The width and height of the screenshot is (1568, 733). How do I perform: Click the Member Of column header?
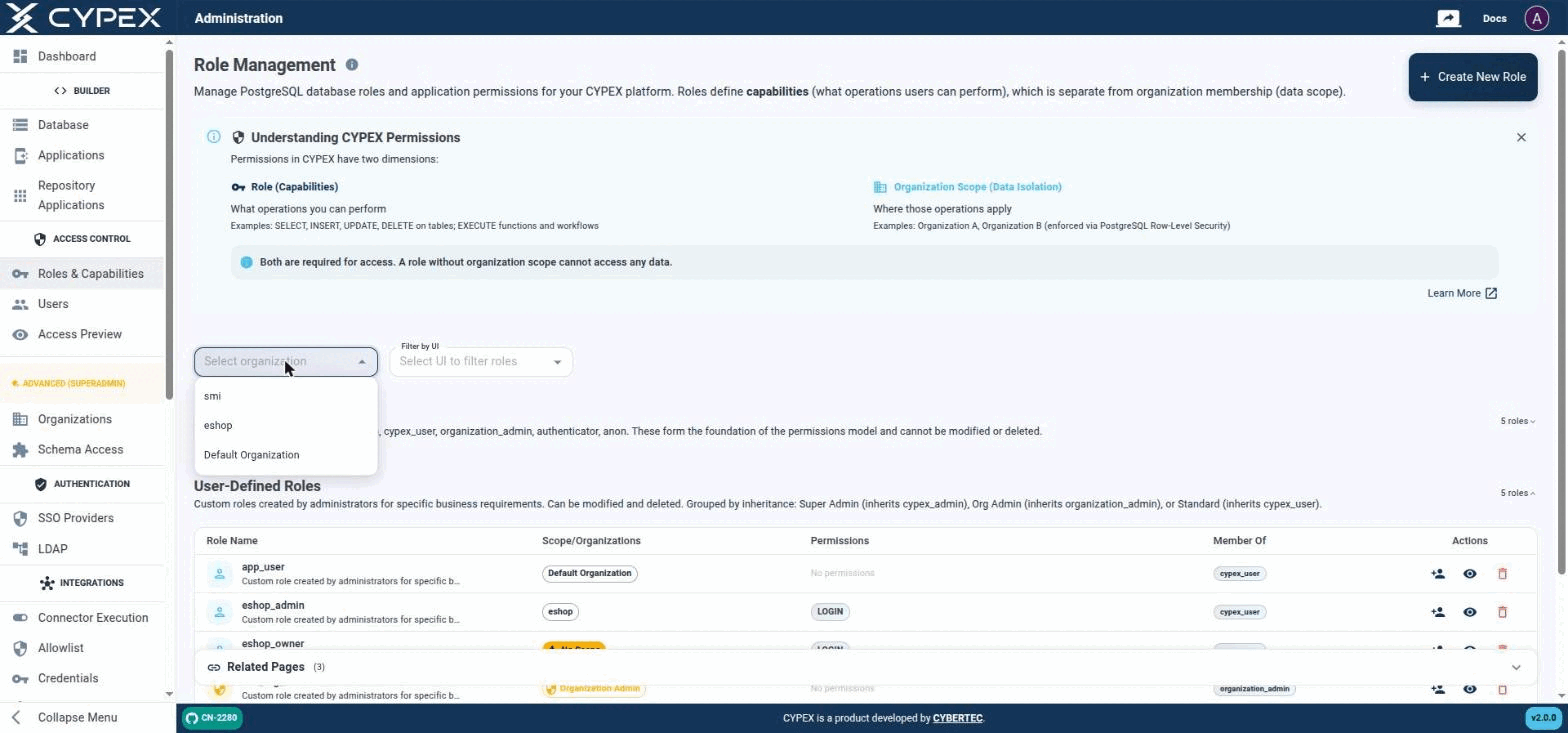[1239, 541]
